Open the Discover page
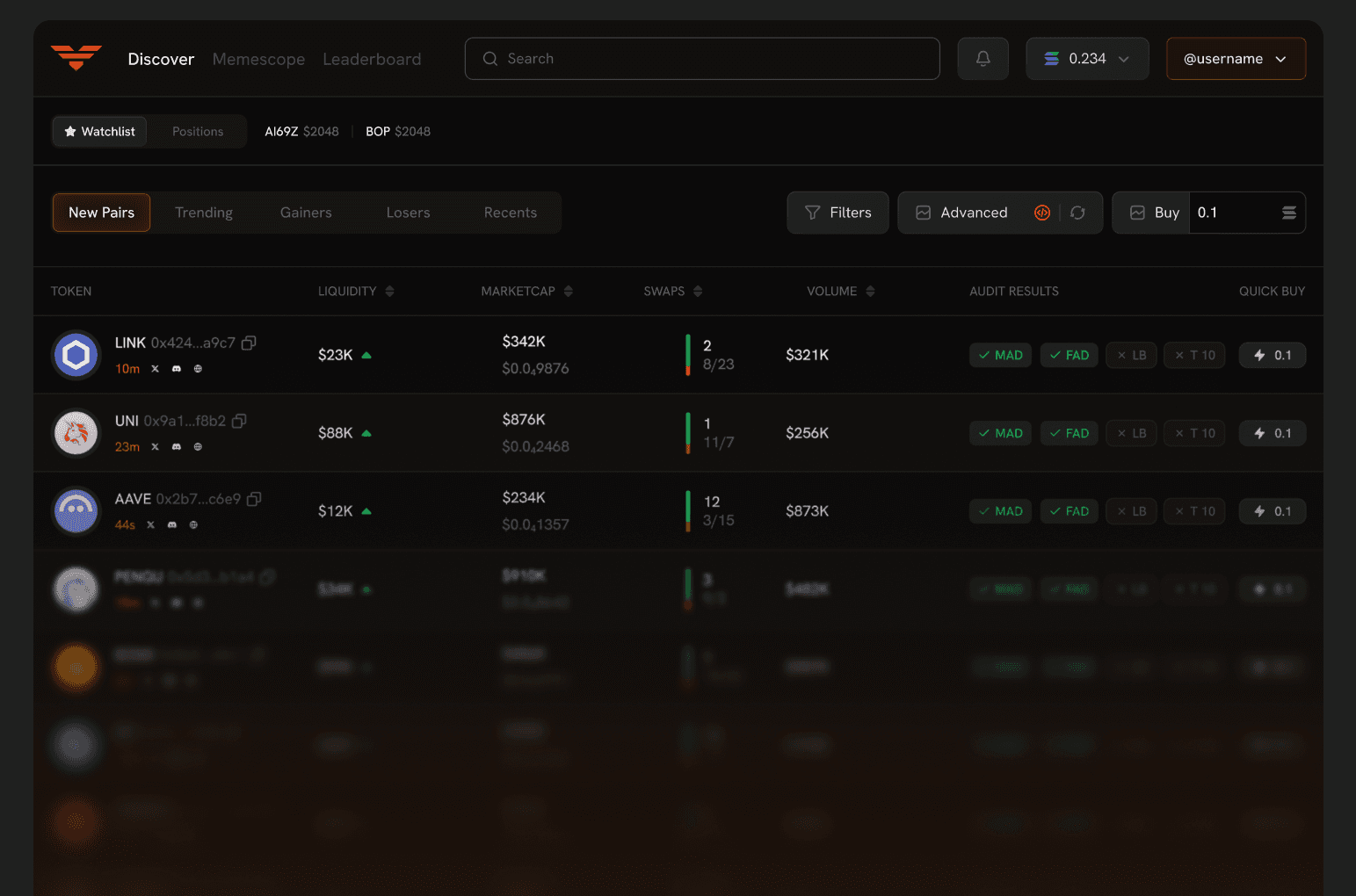Image resolution: width=1356 pixels, height=896 pixels. tap(161, 59)
